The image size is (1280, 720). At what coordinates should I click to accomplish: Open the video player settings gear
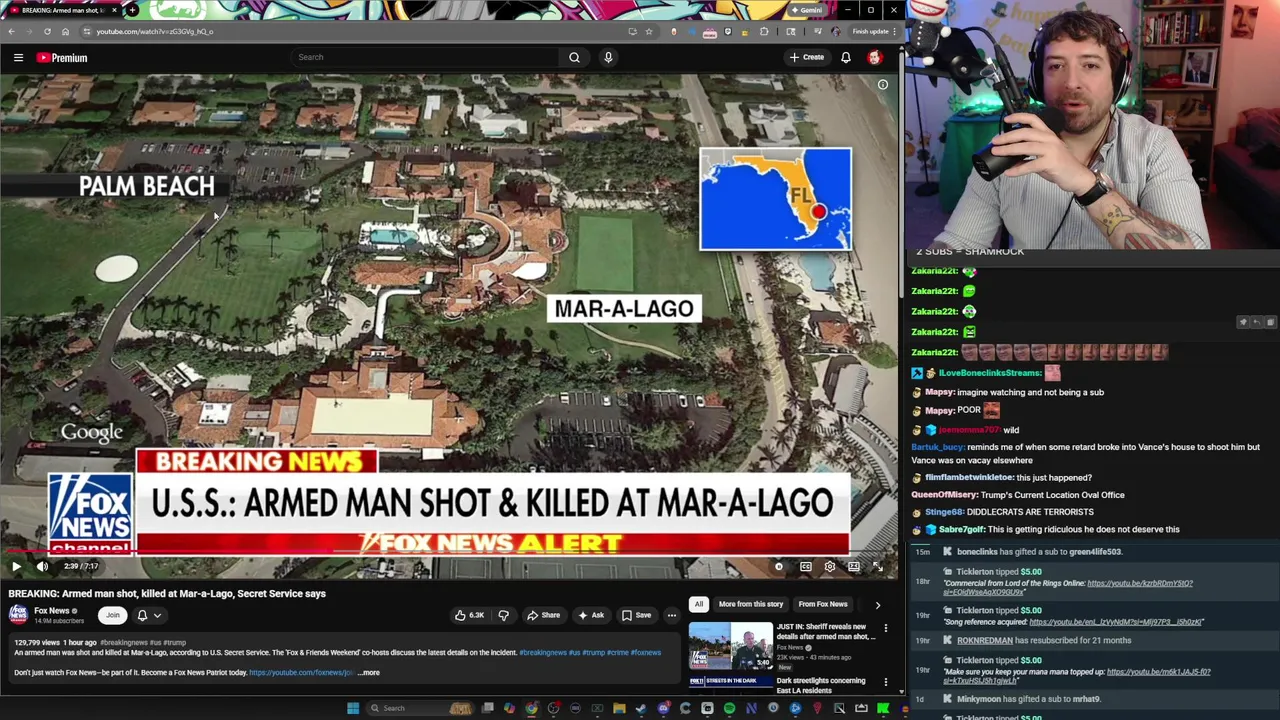click(x=829, y=566)
